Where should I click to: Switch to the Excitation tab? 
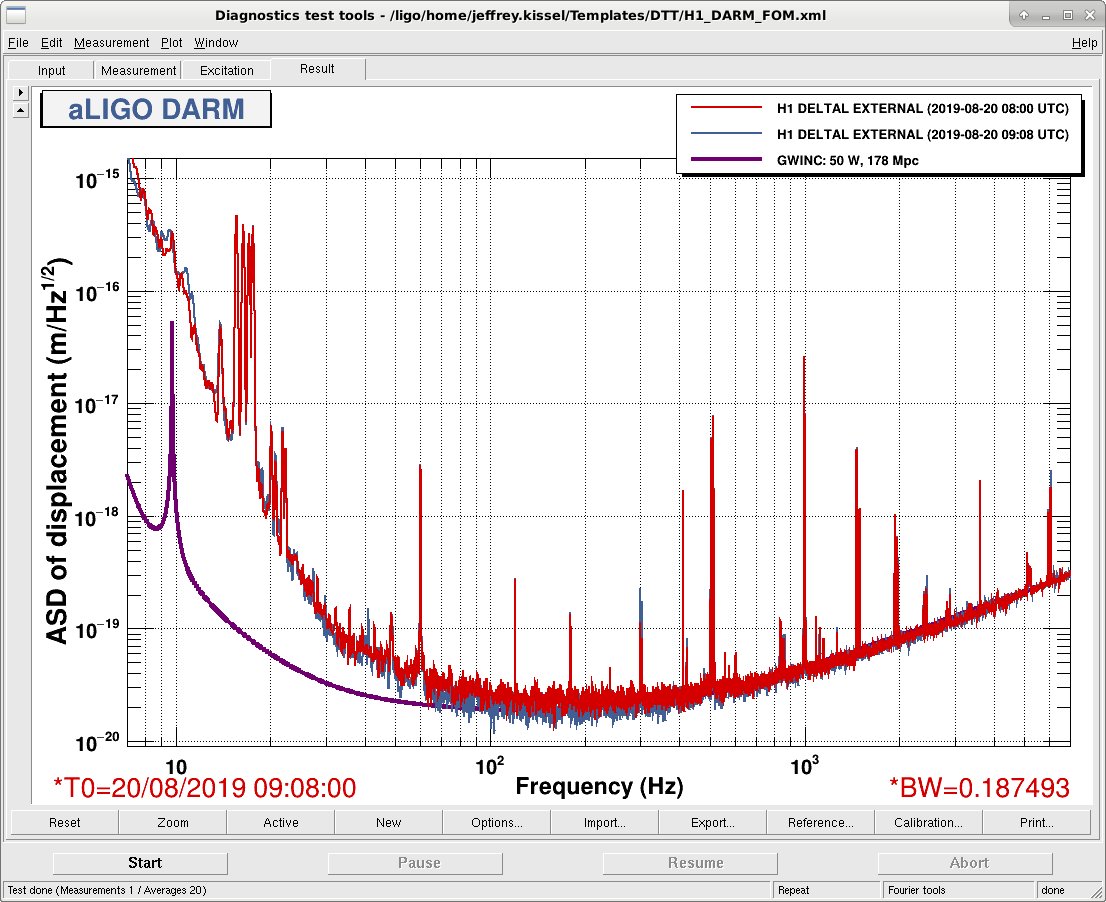click(226, 71)
